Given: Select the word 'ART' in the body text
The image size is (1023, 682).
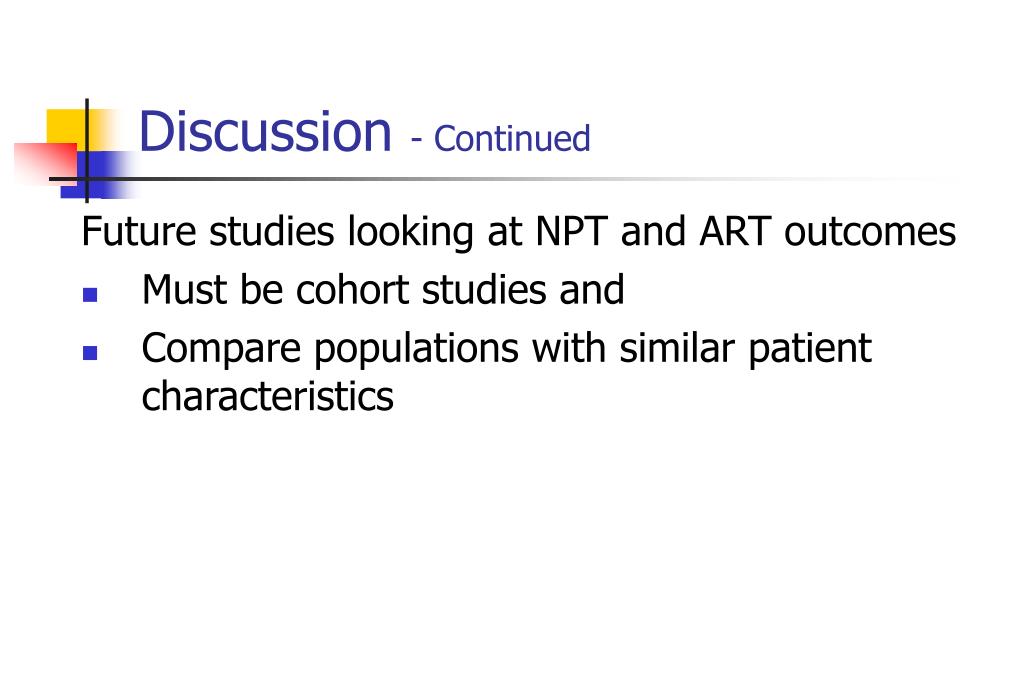Looking at the screenshot, I should pos(735,232).
